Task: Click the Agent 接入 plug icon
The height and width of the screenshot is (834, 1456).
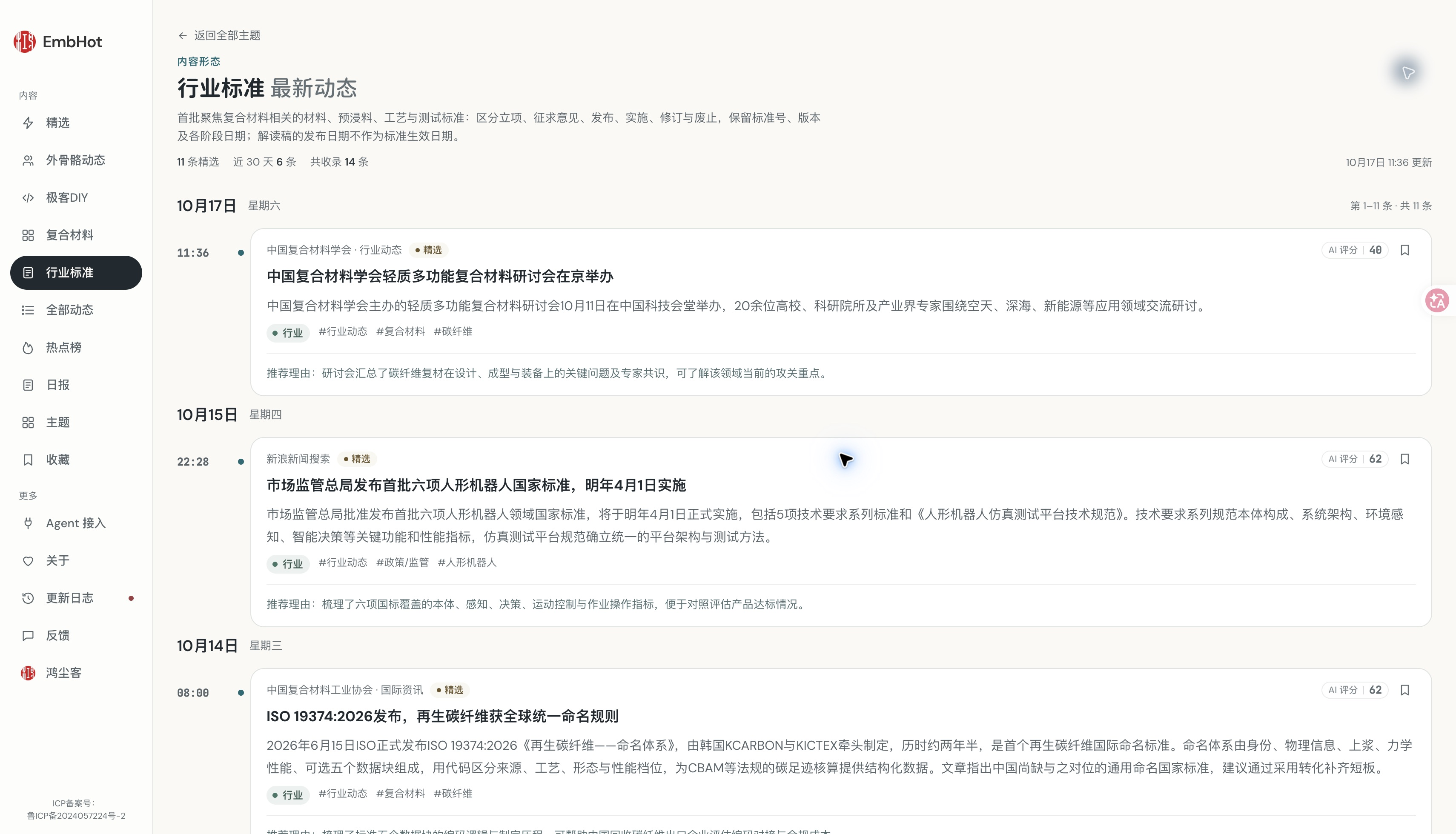Action: click(x=28, y=523)
